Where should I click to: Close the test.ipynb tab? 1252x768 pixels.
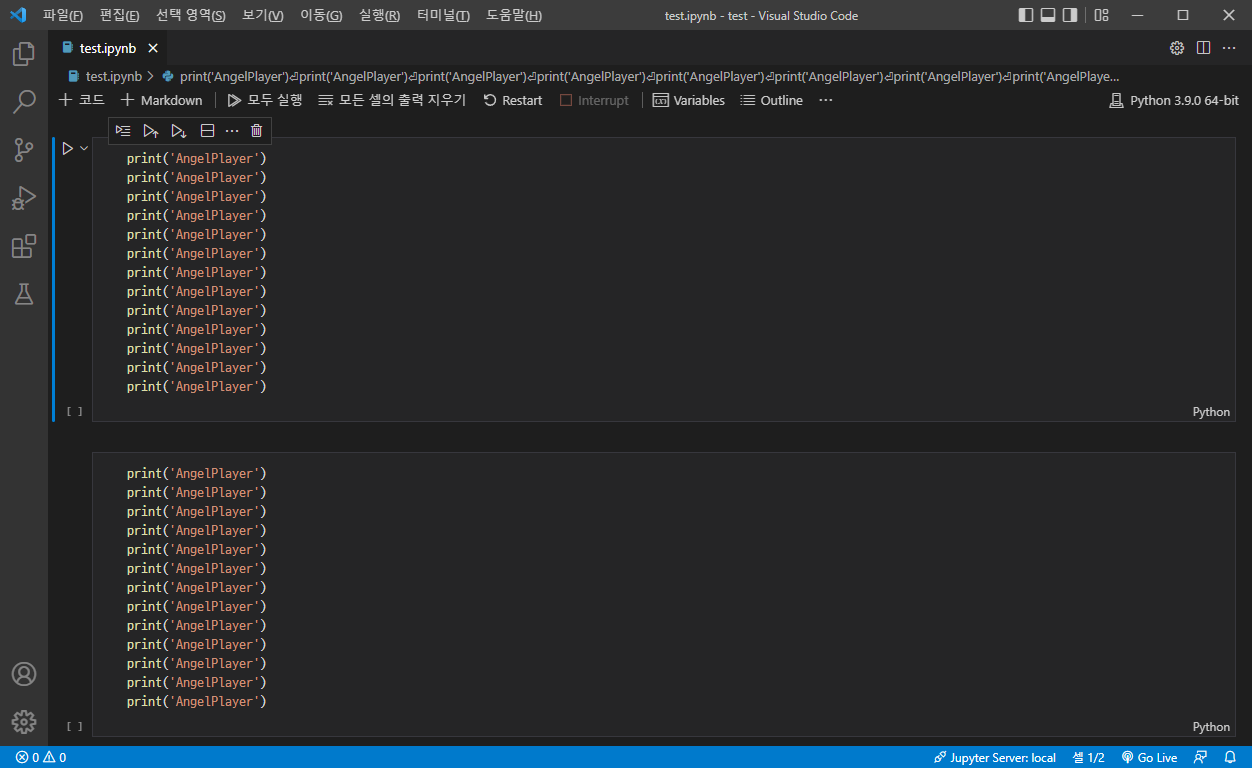click(153, 48)
